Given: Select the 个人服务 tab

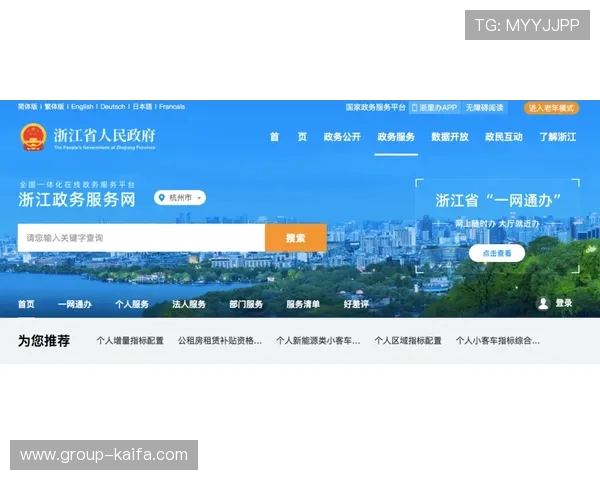Looking at the screenshot, I should [x=132, y=304].
